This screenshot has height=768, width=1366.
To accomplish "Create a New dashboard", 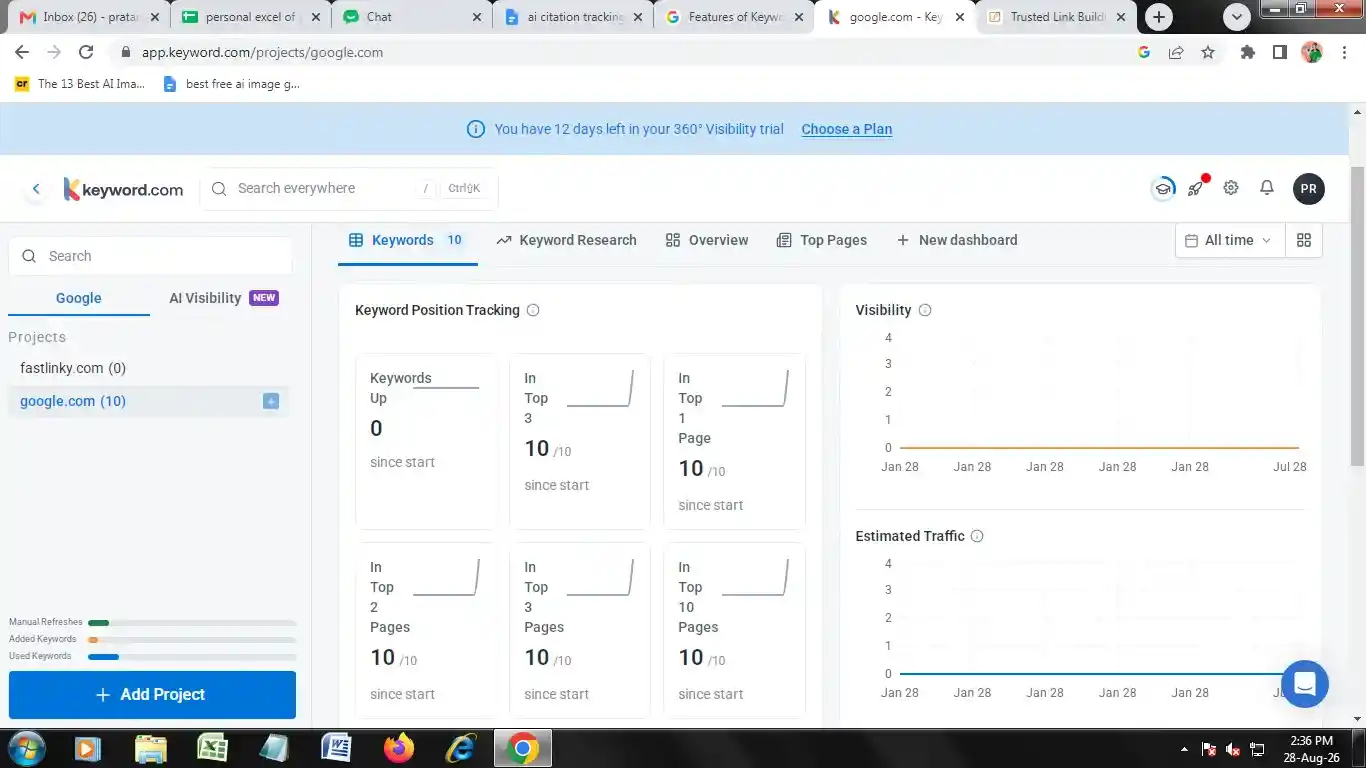I will tap(957, 240).
